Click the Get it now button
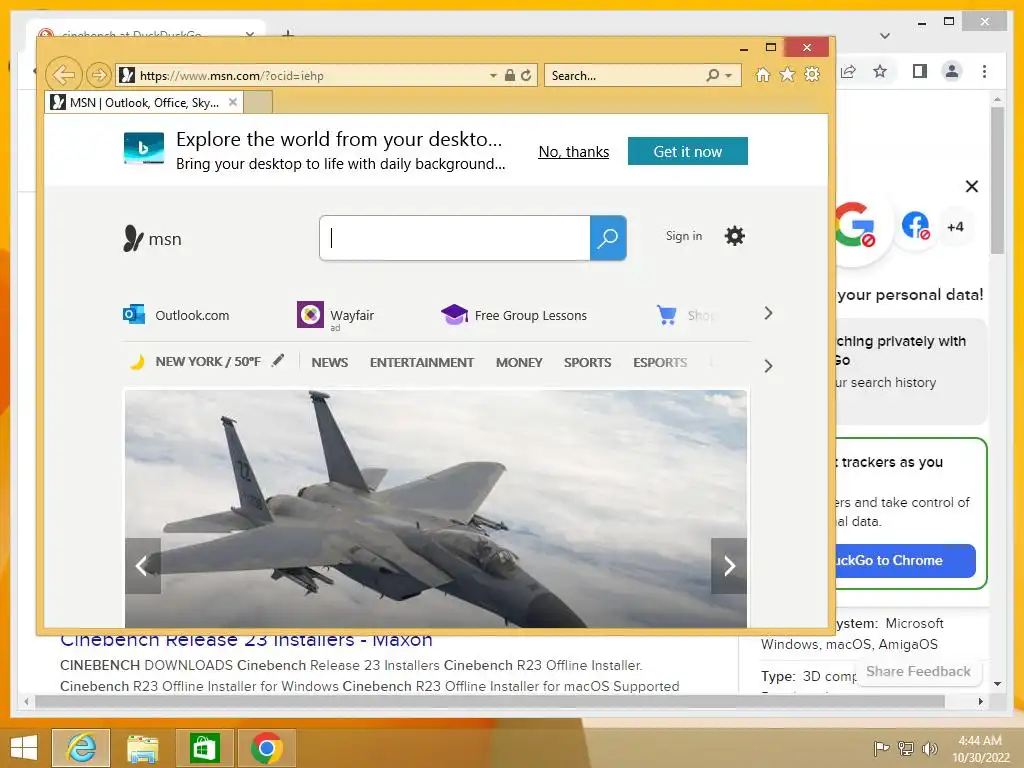Viewport: 1024px width, 768px height. 688,152
